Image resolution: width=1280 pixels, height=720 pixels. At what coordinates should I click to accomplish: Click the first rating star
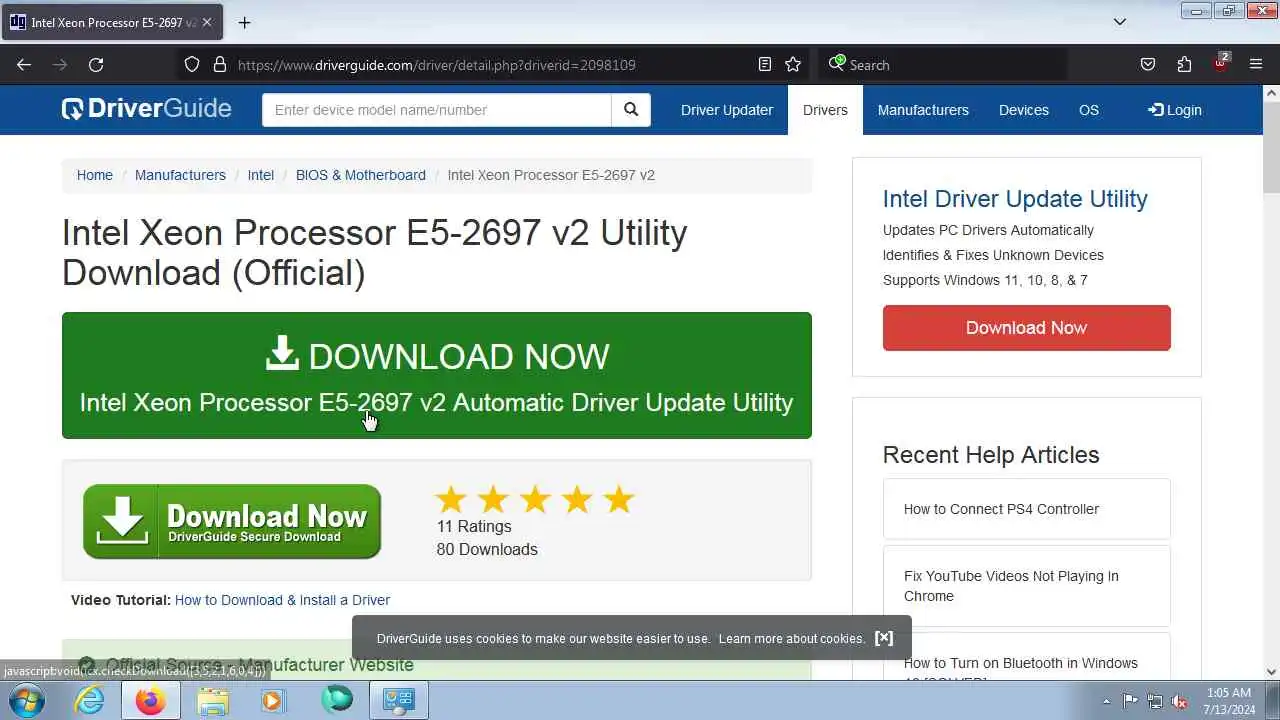pyautogui.click(x=451, y=499)
